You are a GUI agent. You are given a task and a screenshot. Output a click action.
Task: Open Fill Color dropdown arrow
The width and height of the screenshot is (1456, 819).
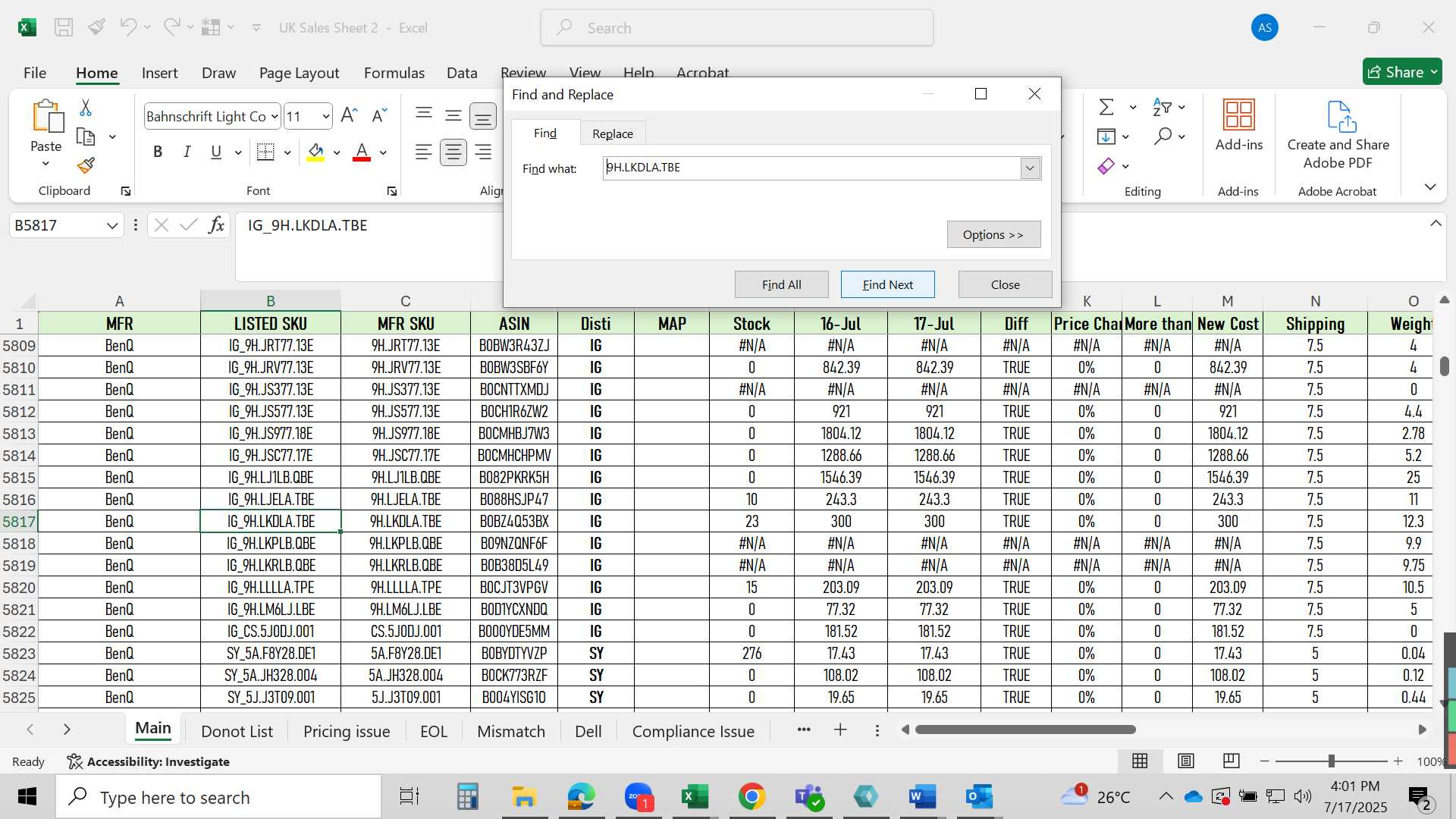point(337,152)
